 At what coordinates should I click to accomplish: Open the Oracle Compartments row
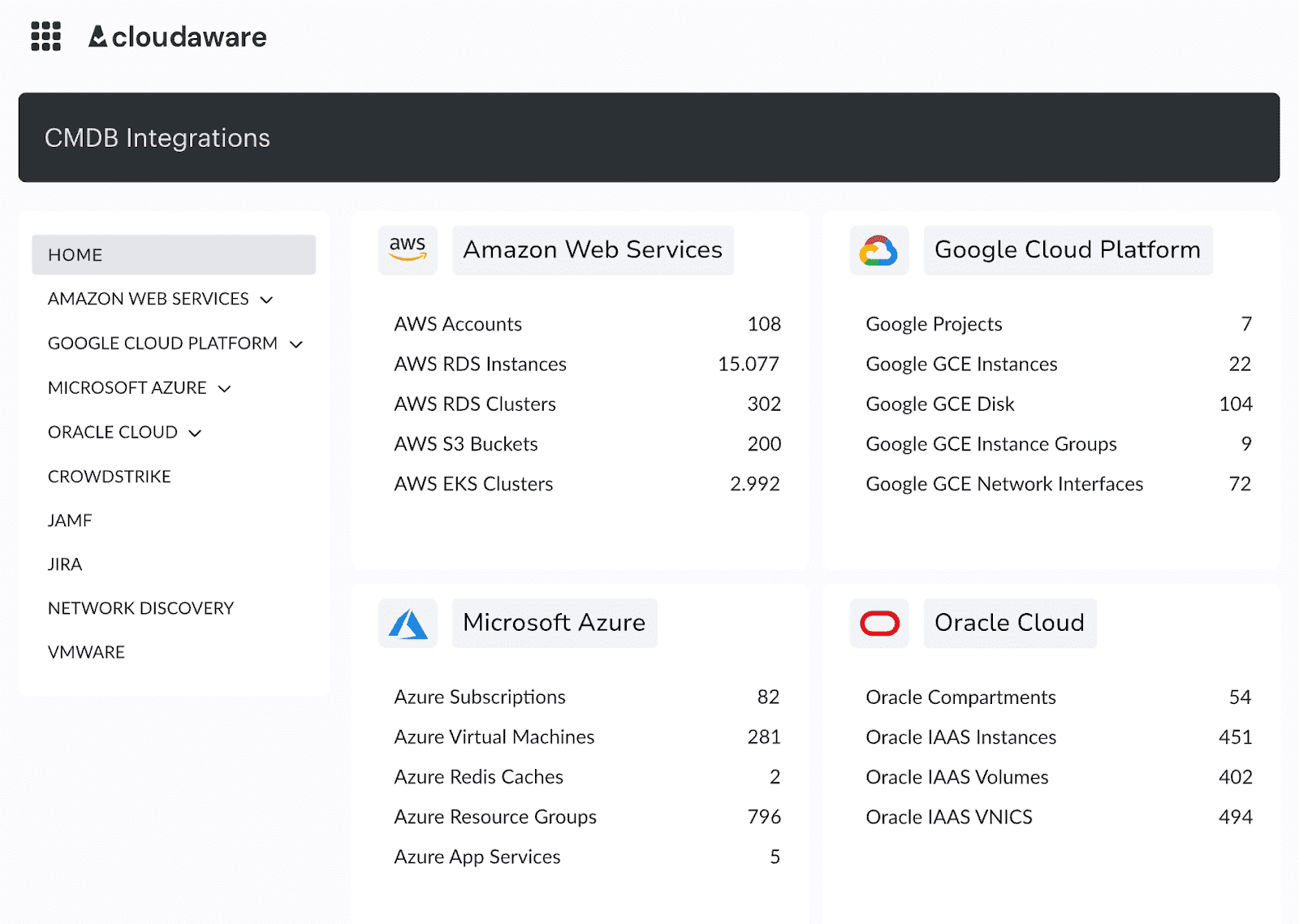coord(1059,697)
